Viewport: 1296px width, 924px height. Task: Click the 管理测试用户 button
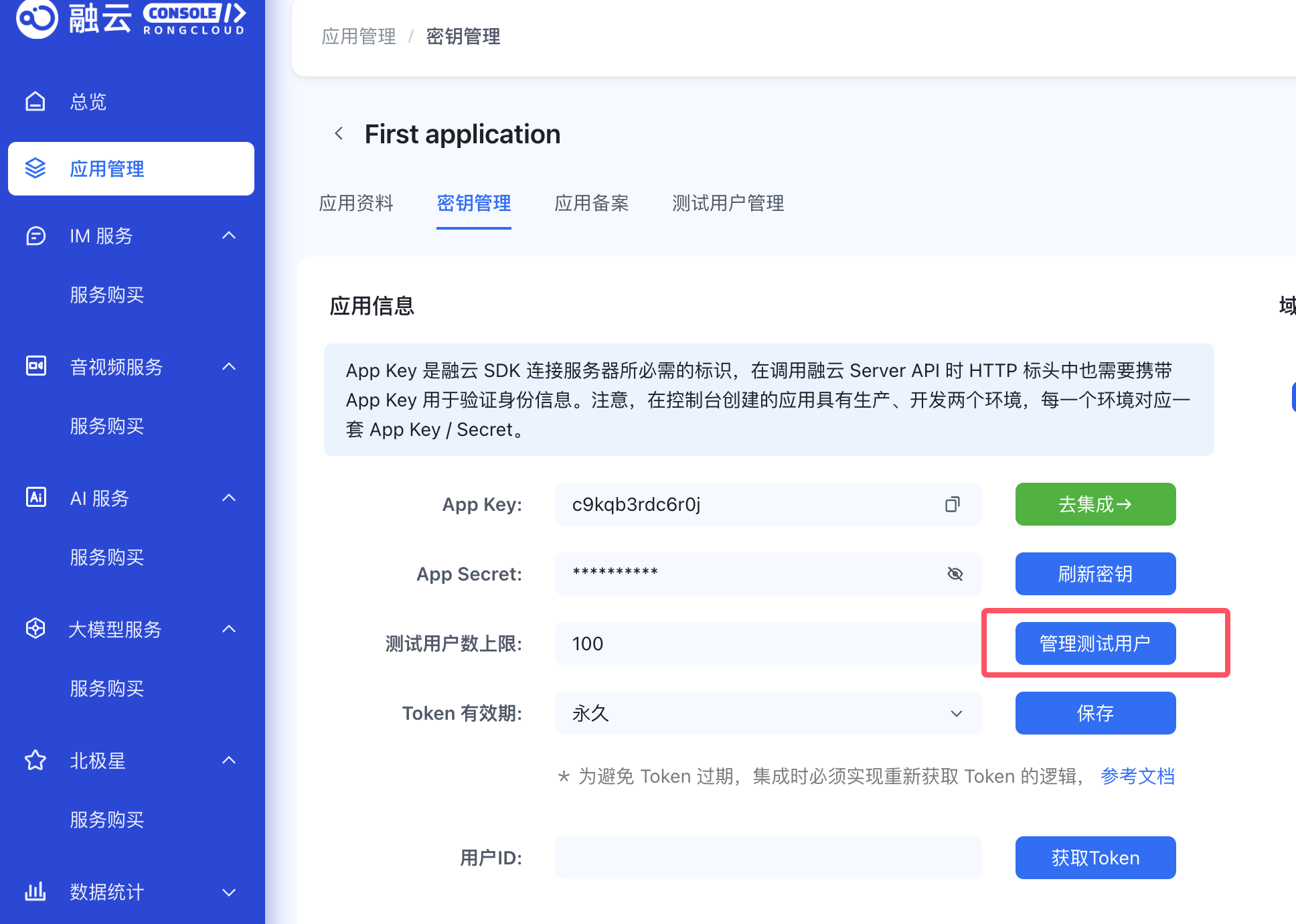(1095, 643)
